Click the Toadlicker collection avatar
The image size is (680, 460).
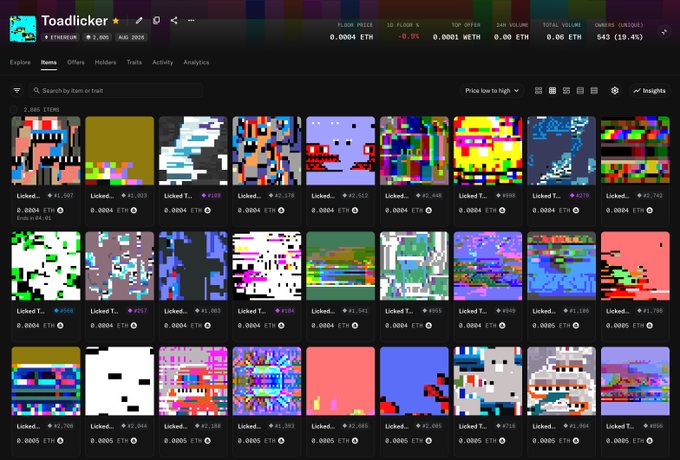(23, 29)
